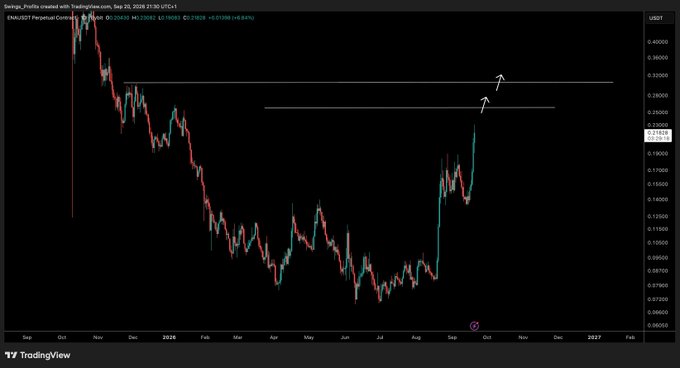Click the Apr label on time axis

tap(274, 337)
